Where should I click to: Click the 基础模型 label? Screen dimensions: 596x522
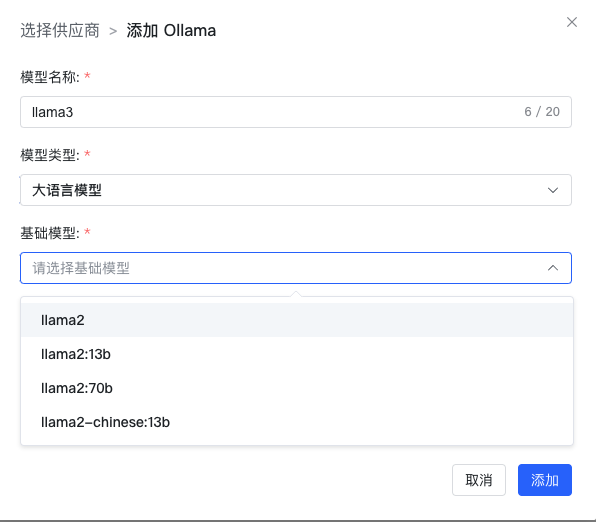coord(50,233)
